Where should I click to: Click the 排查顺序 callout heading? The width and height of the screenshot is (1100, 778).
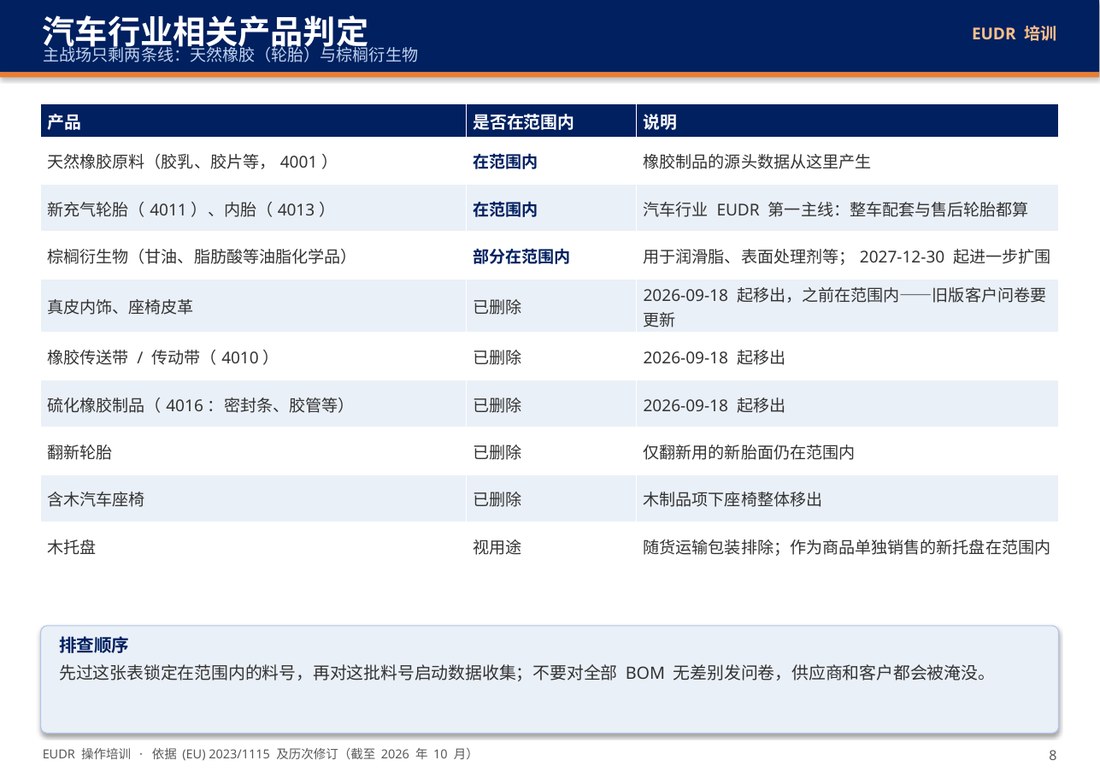point(93,645)
